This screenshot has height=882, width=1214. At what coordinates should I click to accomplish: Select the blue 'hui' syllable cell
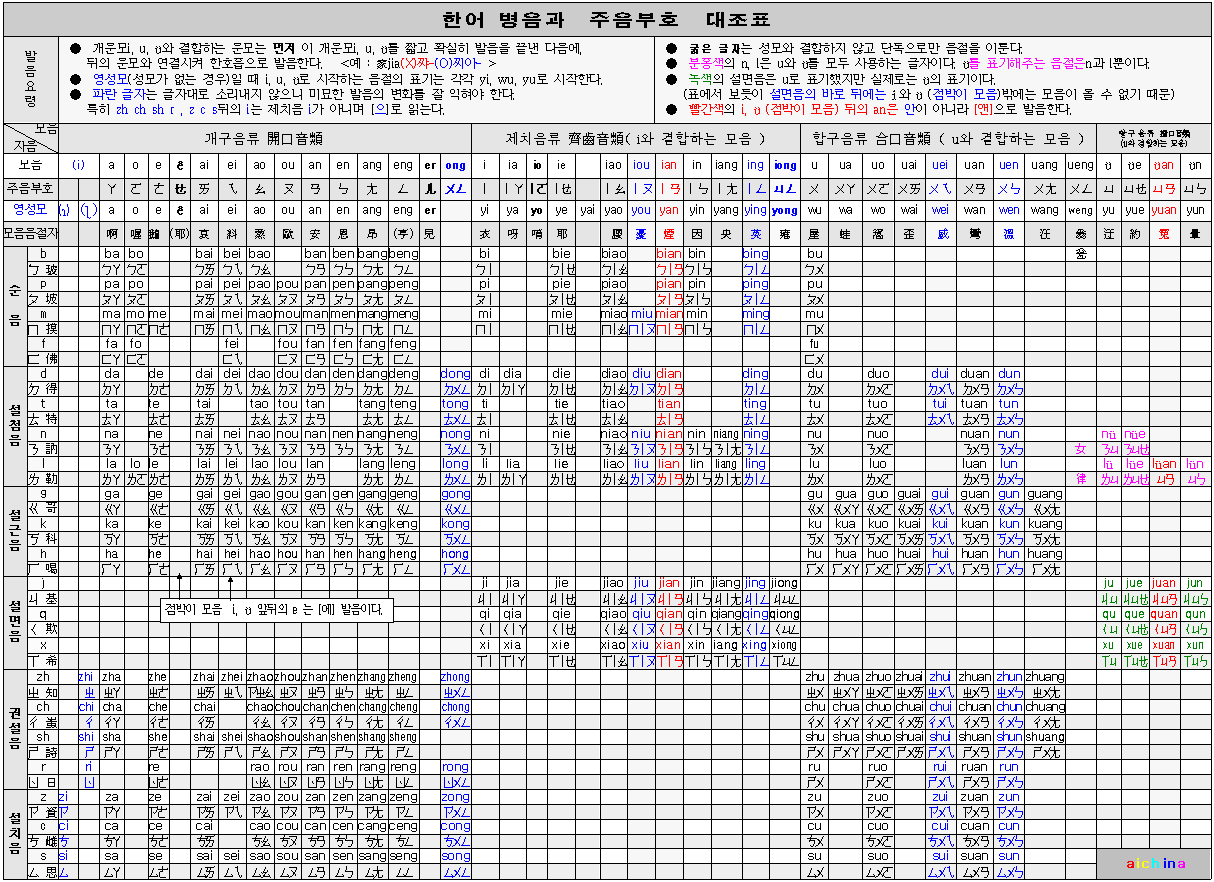point(940,554)
